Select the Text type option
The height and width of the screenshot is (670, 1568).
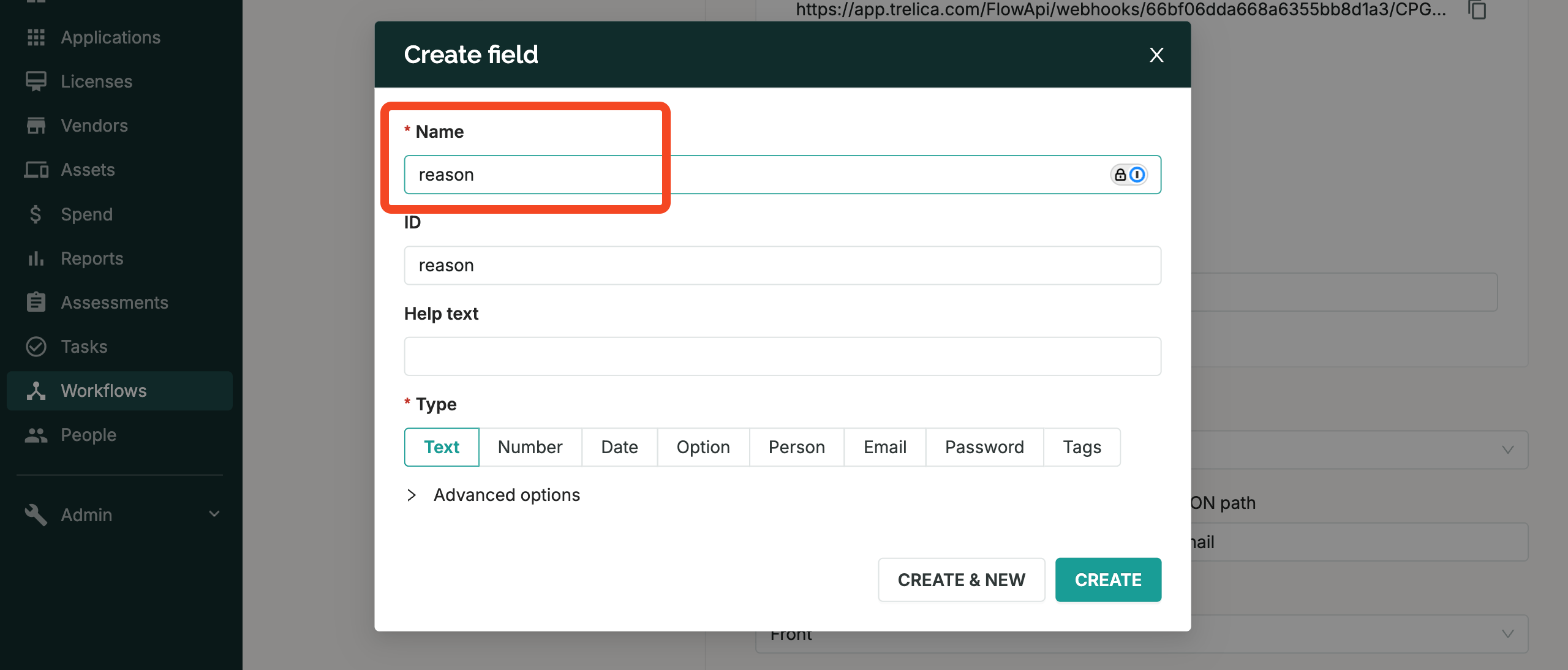point(442,447)
